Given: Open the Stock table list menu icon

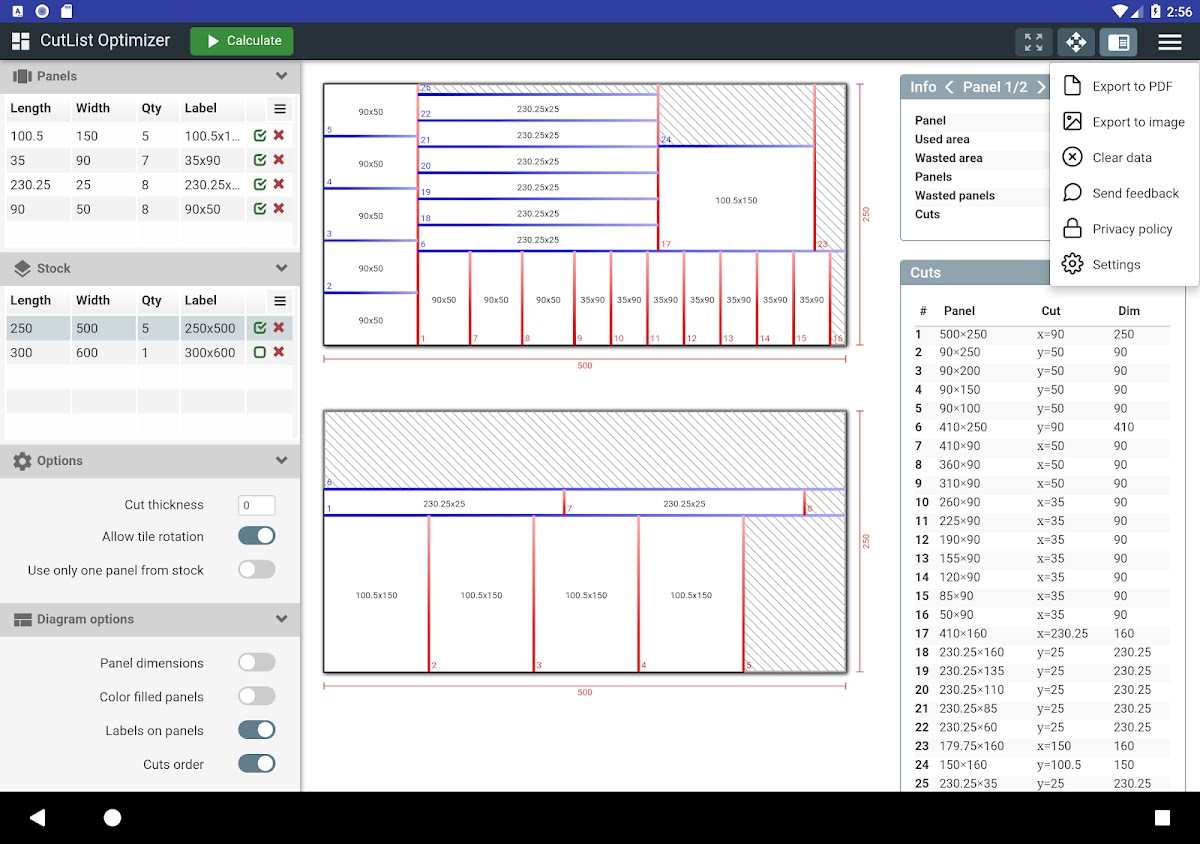Looking at the screenshot, I should 280,301.
